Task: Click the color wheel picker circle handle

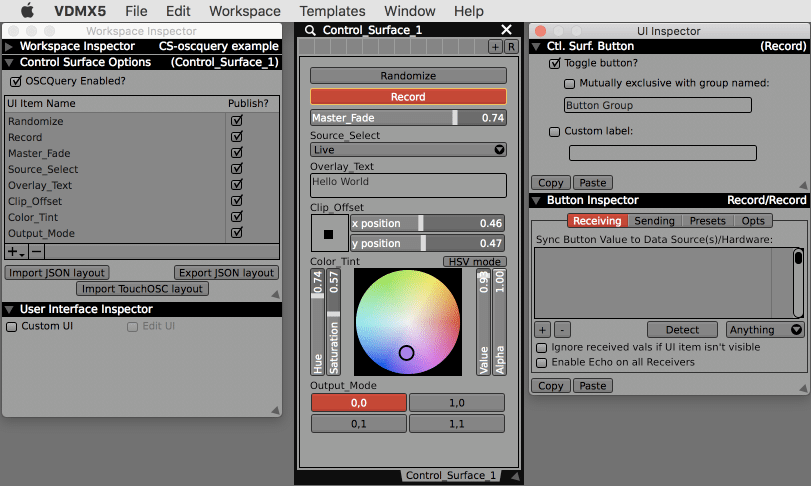Action: [407, 353]
